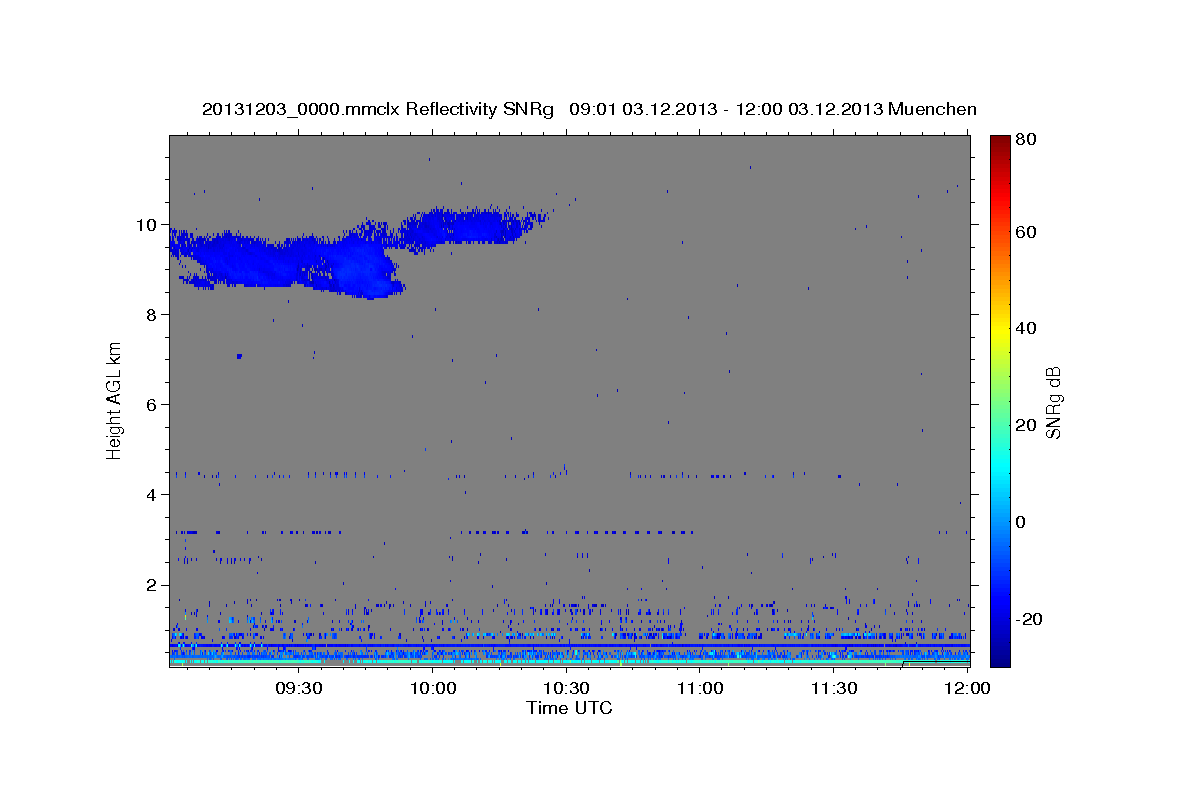
Task: Click the 10:00 time tick label
Action: [432, 689]
